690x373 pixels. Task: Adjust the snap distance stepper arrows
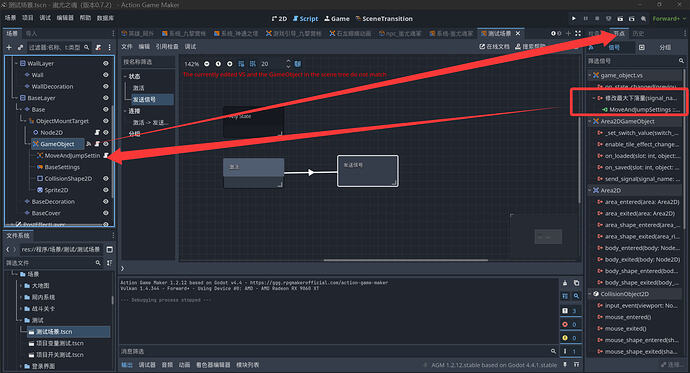pos(288,64)
